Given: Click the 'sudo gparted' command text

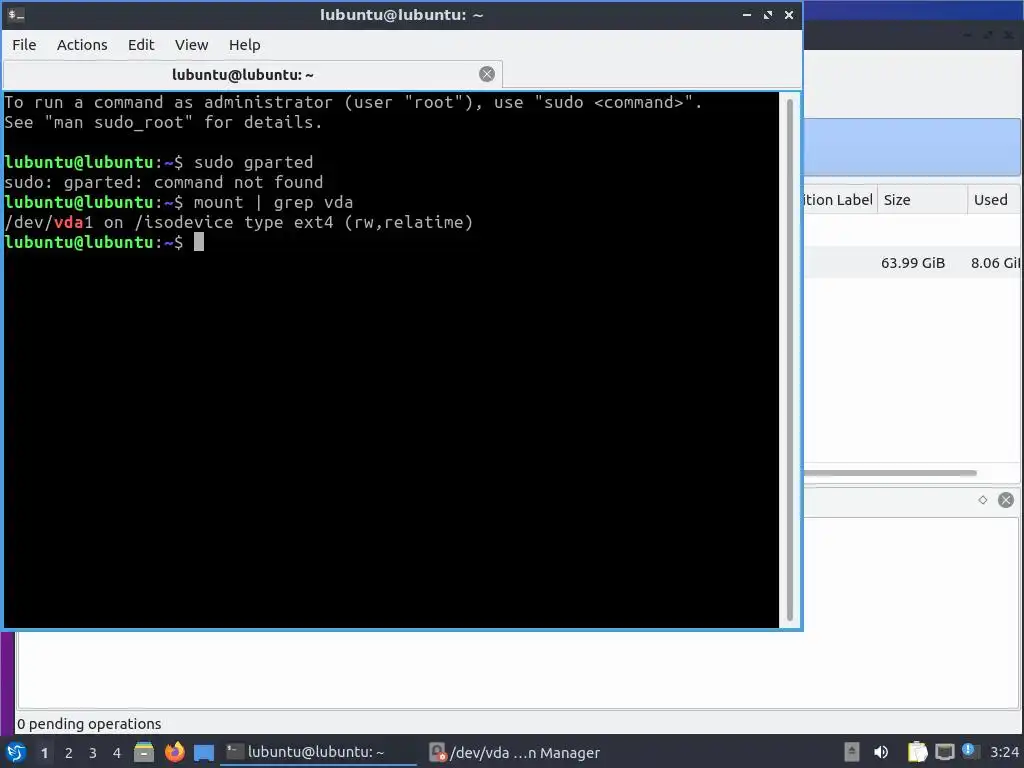Looking at the screenshot, I should pyautogui.click(x=253, y=163).
